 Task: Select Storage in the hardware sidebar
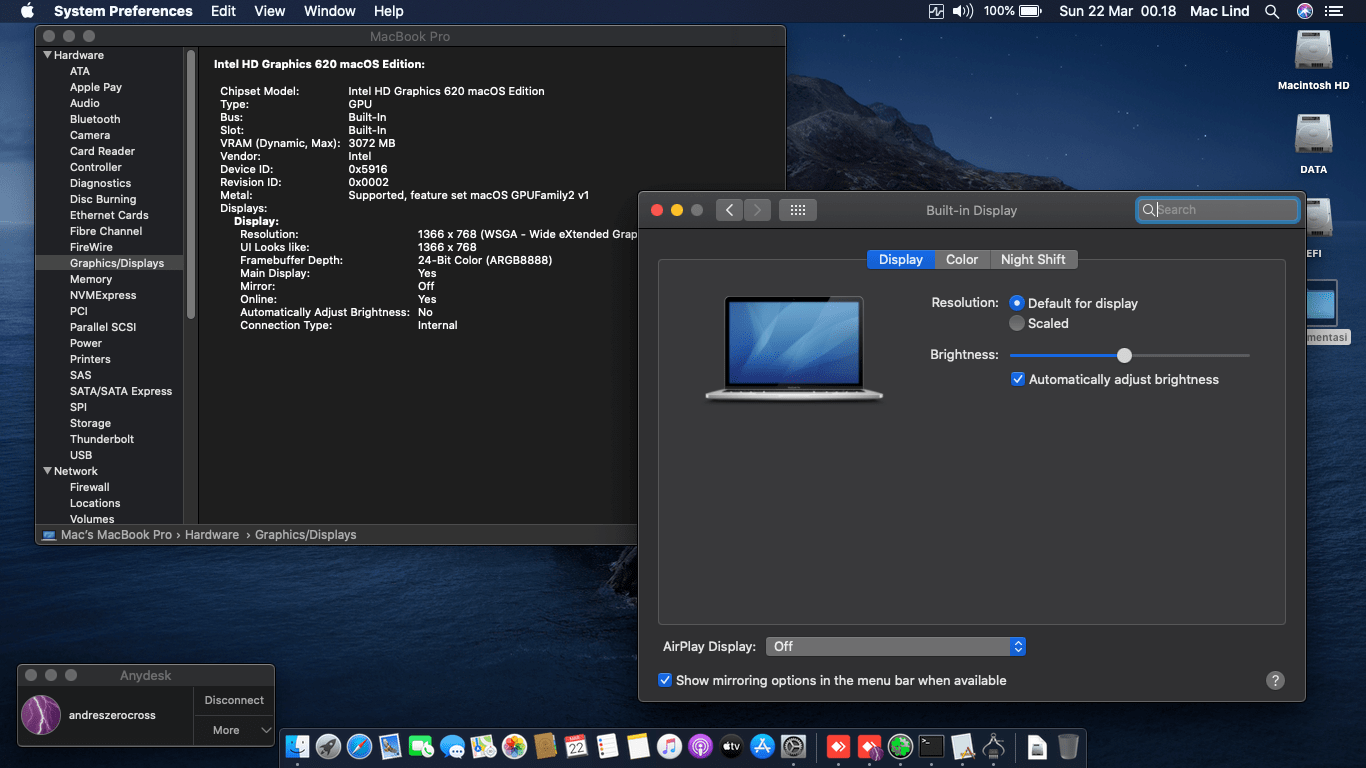pyautogui.click(x=90, y=423)
